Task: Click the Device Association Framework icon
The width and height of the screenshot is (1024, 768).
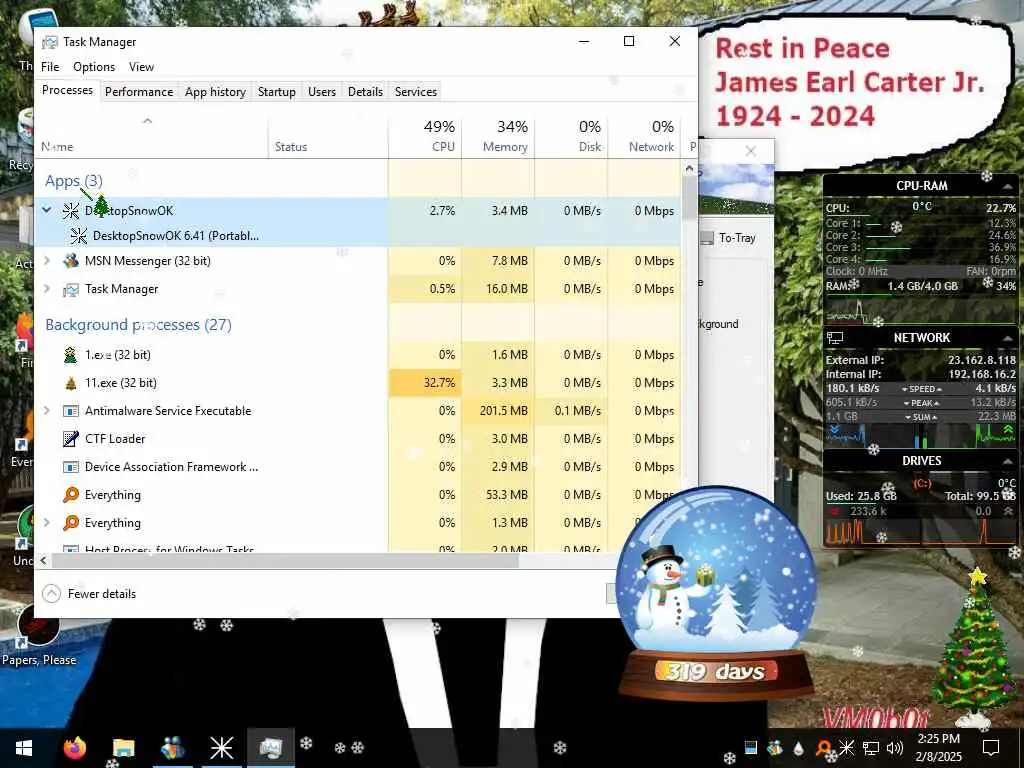Action: [x=71, y=467]
